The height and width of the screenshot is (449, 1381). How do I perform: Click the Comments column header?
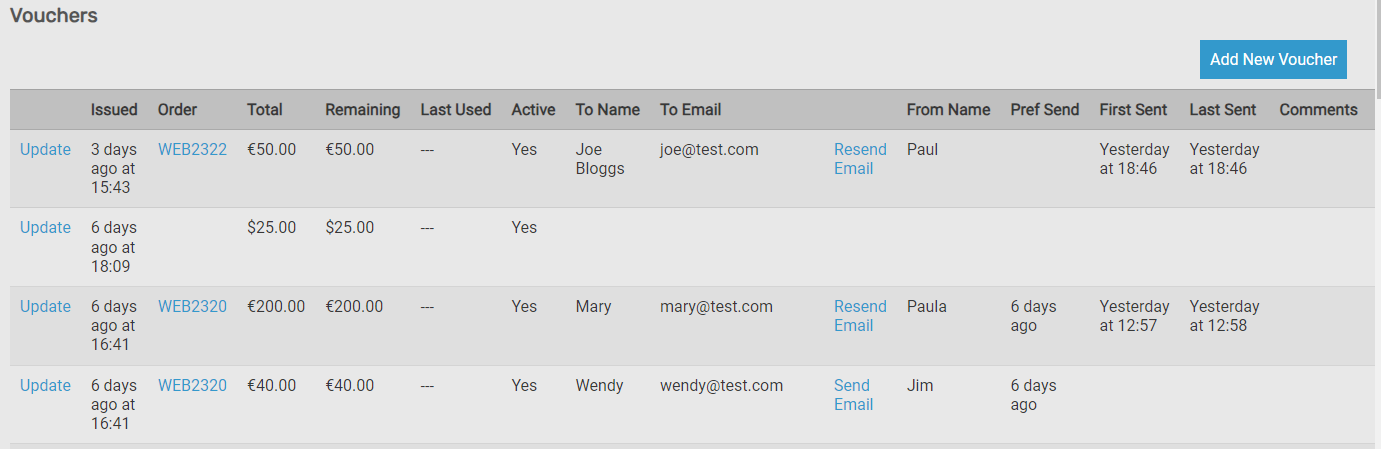pyautogui.click(x=1318, y=109)
